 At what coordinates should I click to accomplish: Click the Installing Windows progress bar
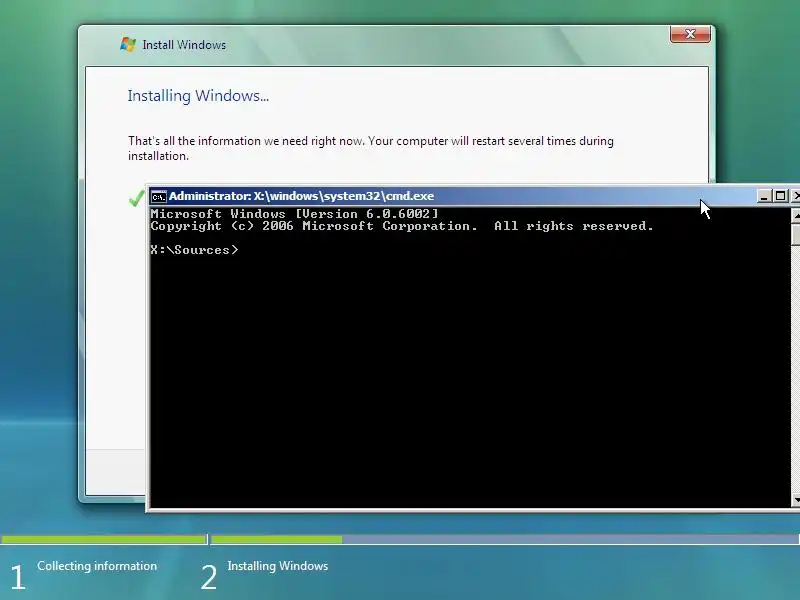pyautogui.click(x=505, y=539)
